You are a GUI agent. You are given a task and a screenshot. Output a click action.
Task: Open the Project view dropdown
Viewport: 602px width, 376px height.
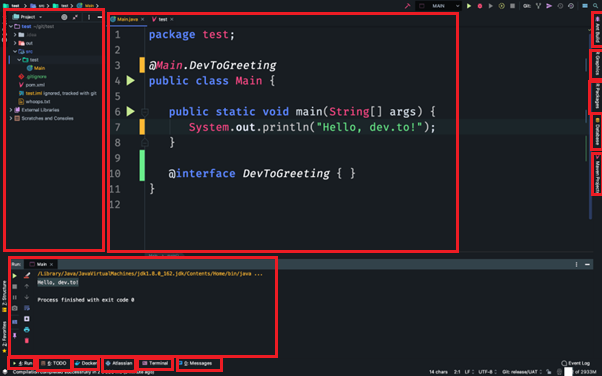tap(27, 17)
